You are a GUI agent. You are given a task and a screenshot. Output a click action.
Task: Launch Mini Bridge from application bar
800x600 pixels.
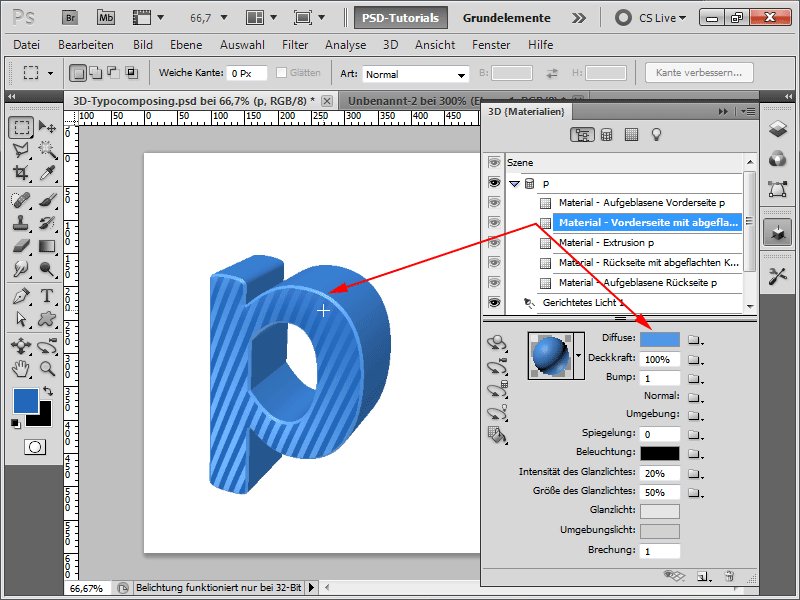click(x=106, y=18)
